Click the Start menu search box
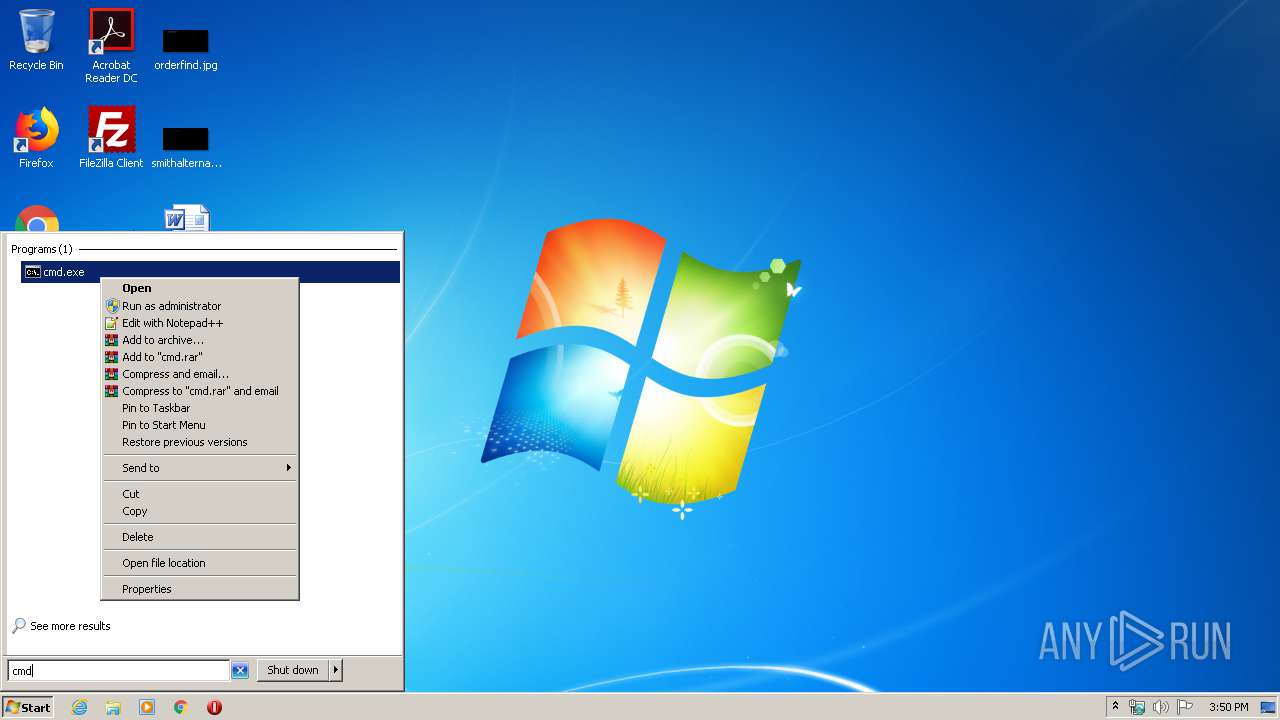 click(118, 671)
